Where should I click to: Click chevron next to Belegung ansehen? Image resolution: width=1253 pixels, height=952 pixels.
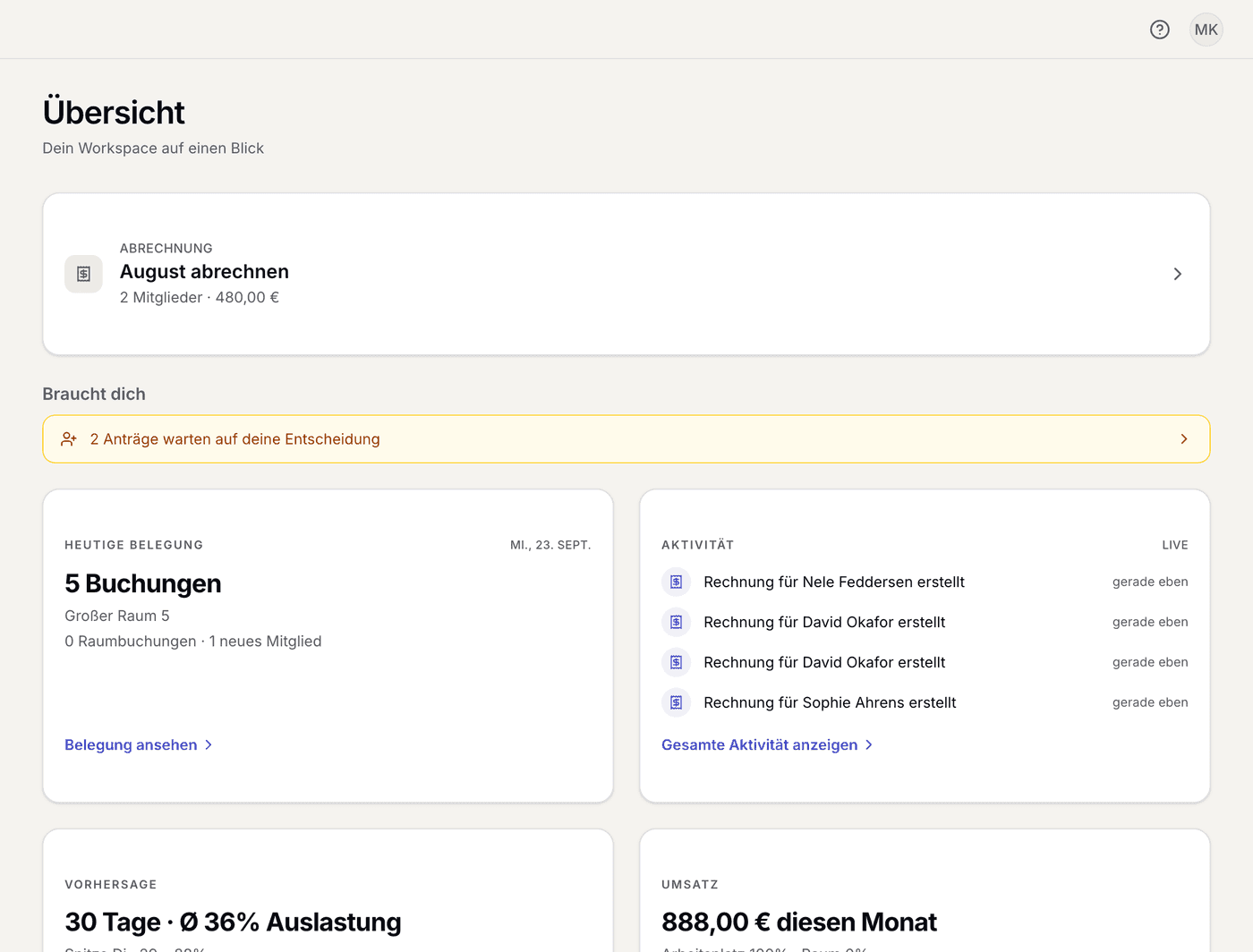(209, 744)
